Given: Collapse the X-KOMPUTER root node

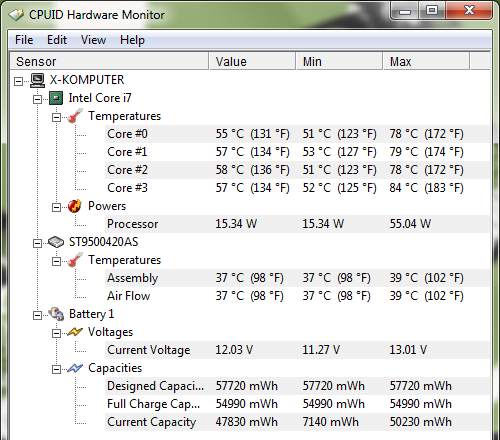Looking at the screenshot, I should click(x=19, y=81).
